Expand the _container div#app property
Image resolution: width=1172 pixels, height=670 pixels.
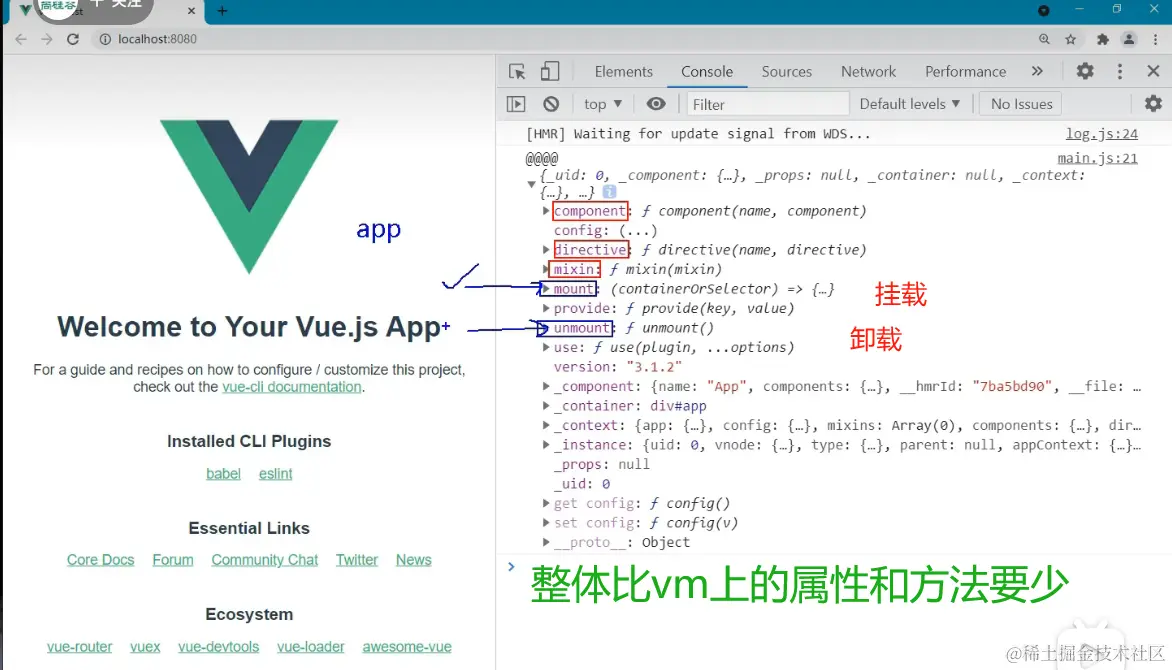pyautogui.click(x=546, y=406)
